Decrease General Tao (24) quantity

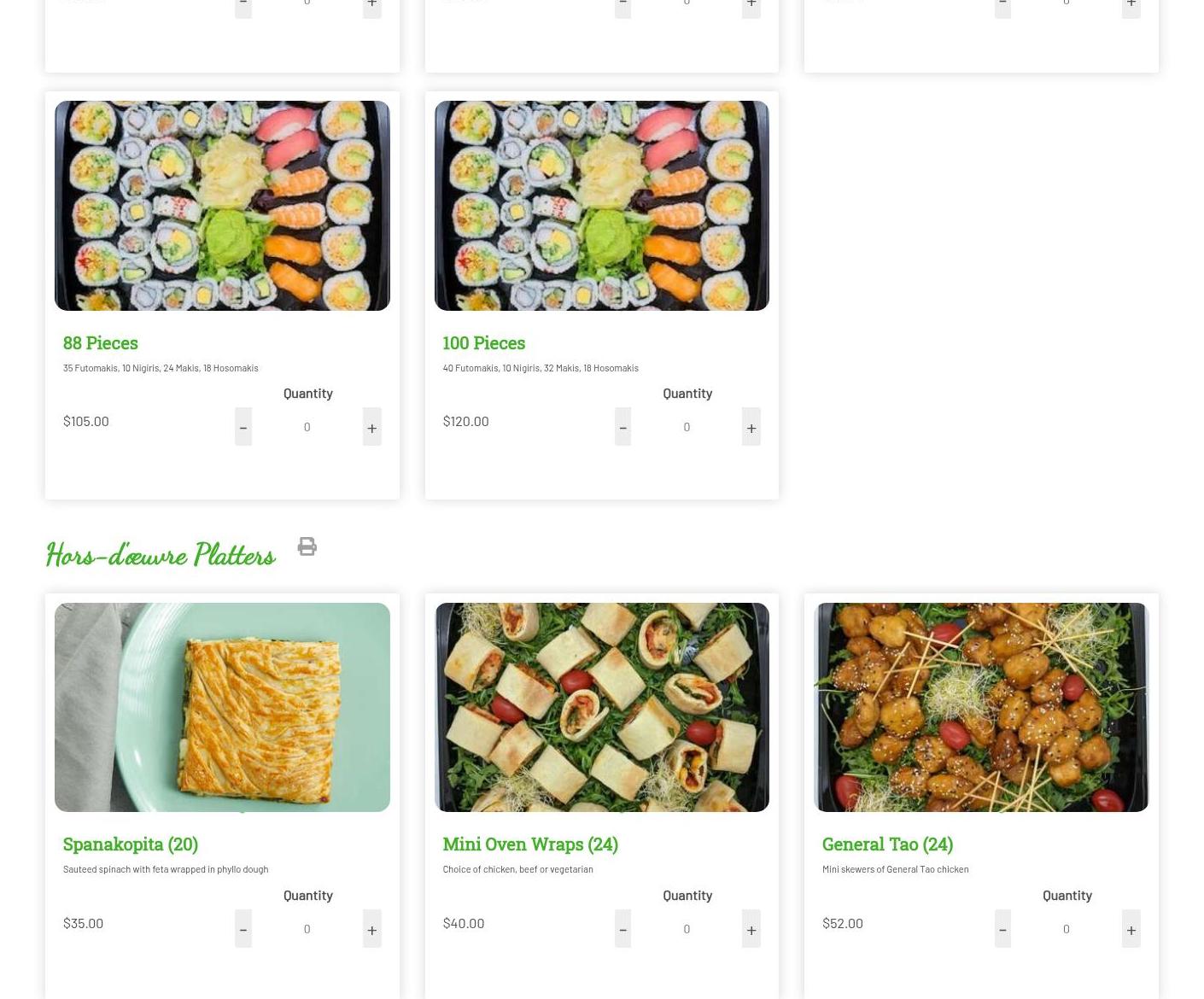click(1002, 928)
